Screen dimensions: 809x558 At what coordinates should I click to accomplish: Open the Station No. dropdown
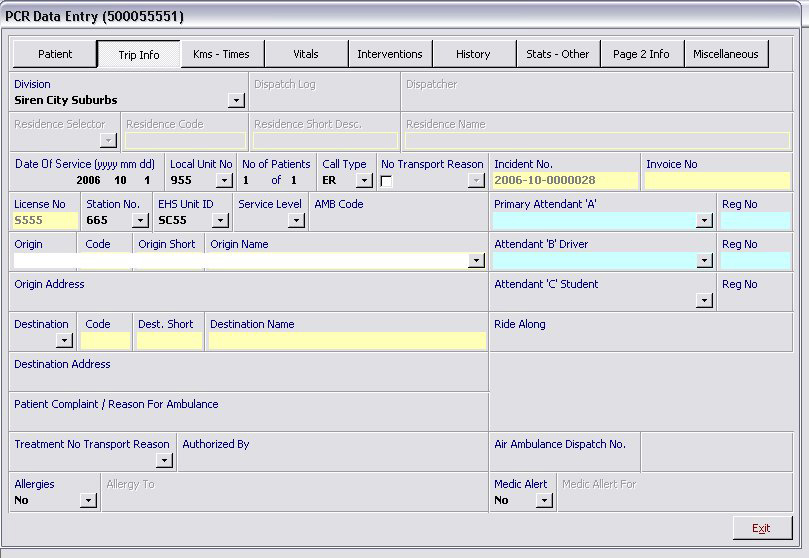click(140, 221)
